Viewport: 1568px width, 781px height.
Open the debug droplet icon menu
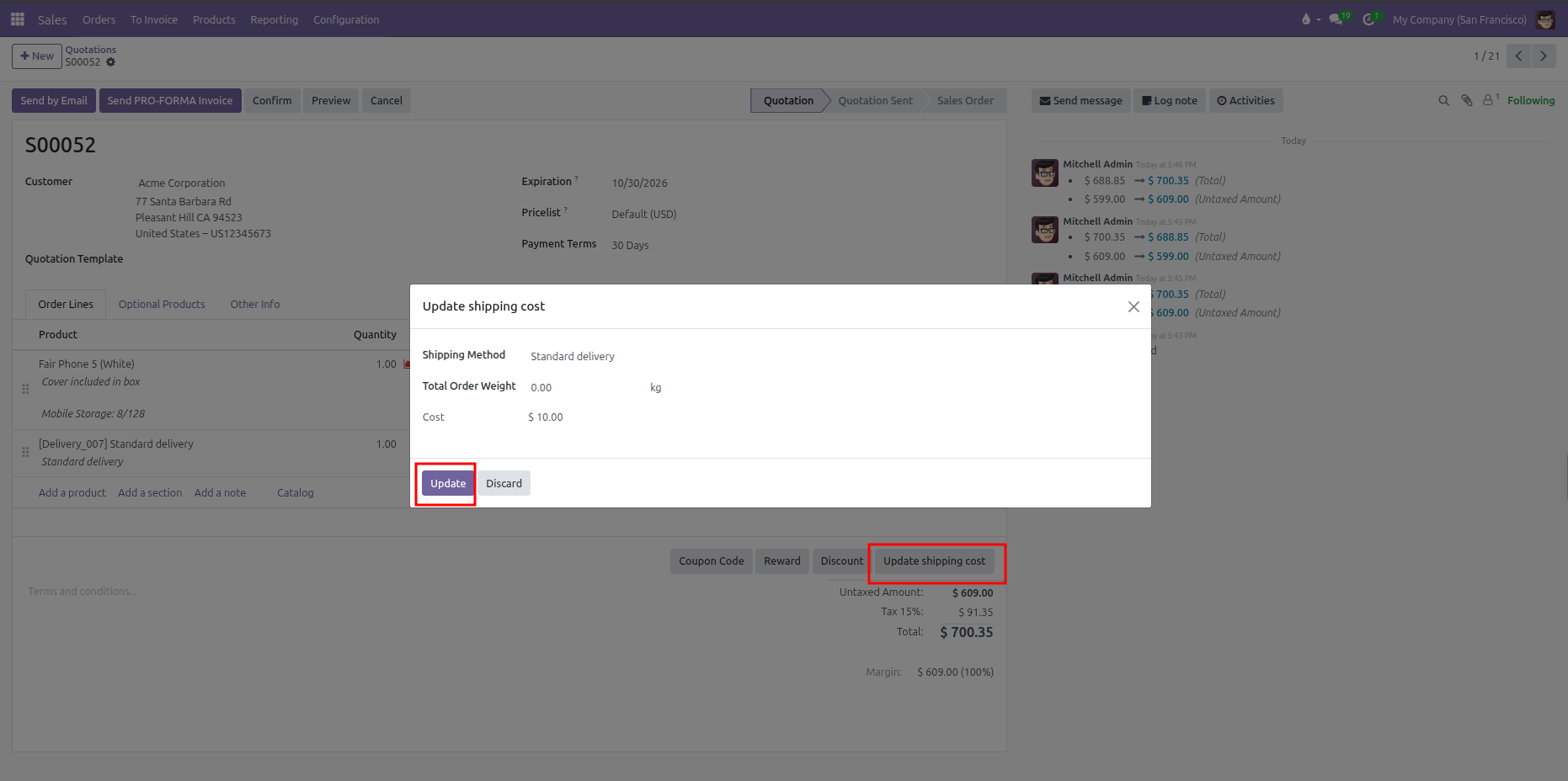[x=1306, y=19]
